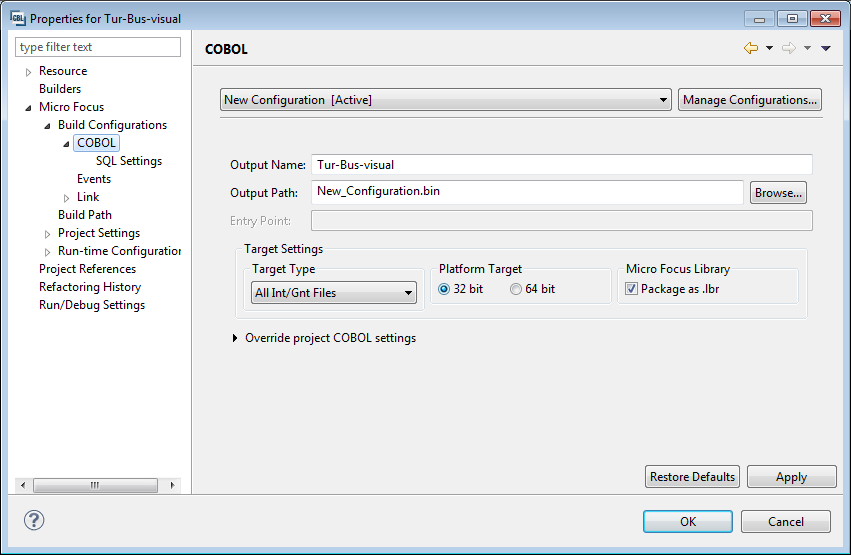The image size is (851, 555).
Task: Expand Override project COBOL settings
Action: (235, 338)
